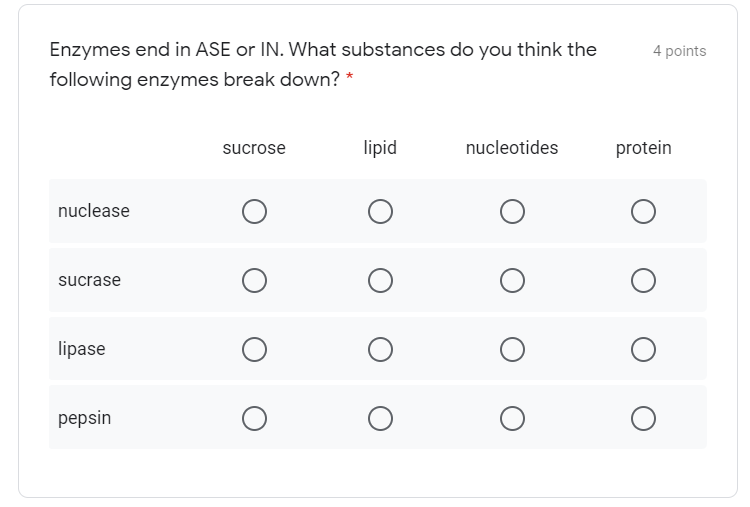Choose nucleotides for pepsin row

click(512, 417)
